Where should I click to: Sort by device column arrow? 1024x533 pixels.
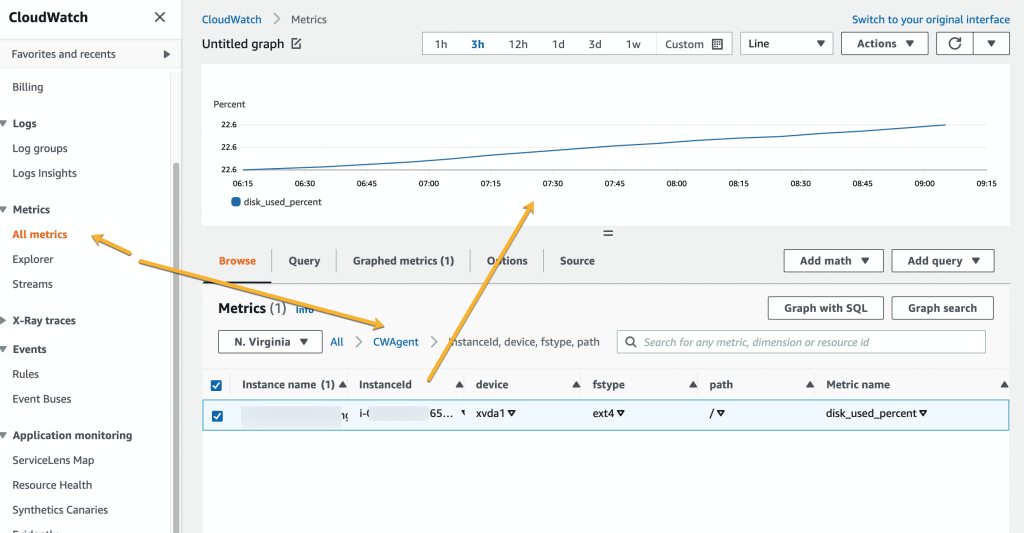pyautogui.click(x=576, y=385)
